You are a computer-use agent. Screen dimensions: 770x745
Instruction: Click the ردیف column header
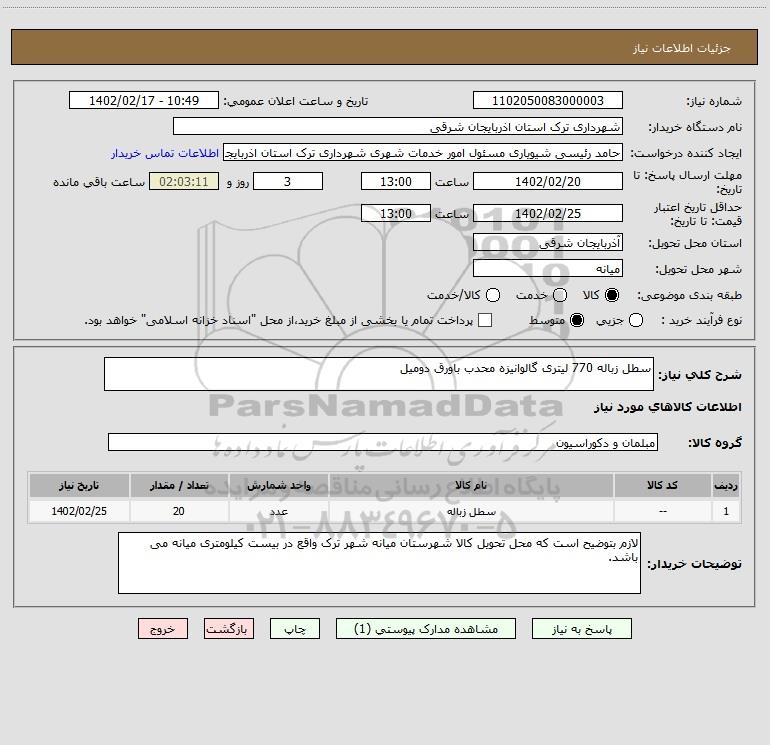coord(726,485)
